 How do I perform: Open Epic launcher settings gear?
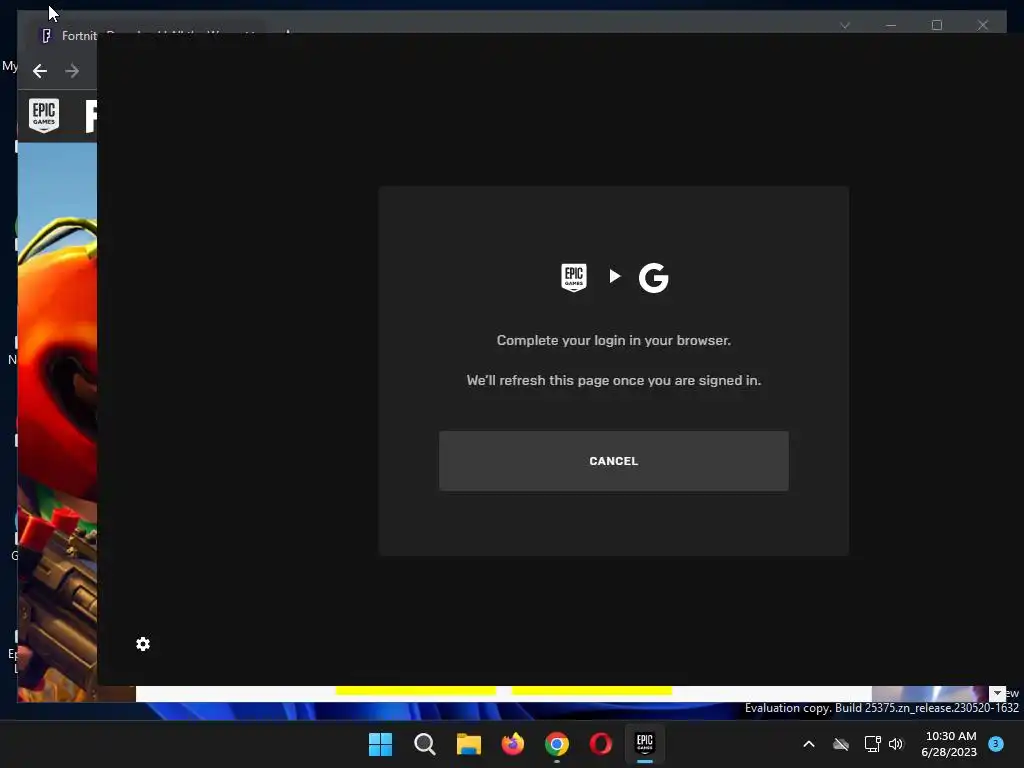pyautogui.click(x=143, y=644)
